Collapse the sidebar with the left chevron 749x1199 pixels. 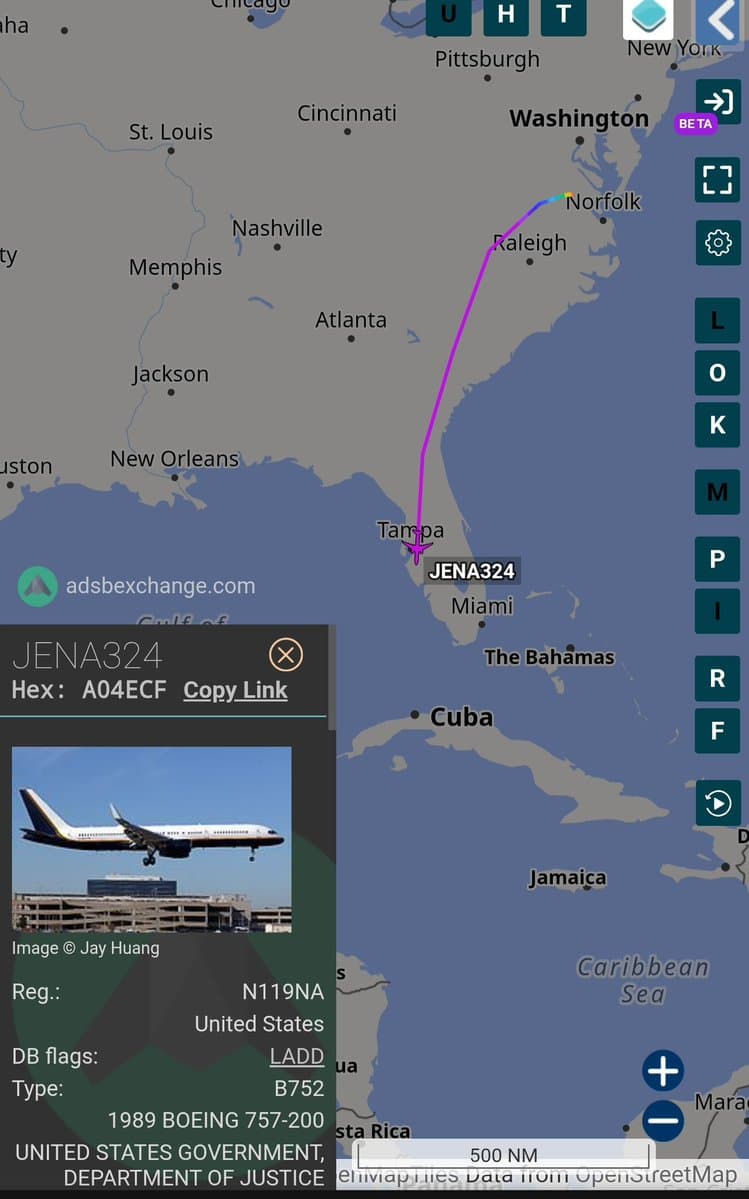coord(718,20)
